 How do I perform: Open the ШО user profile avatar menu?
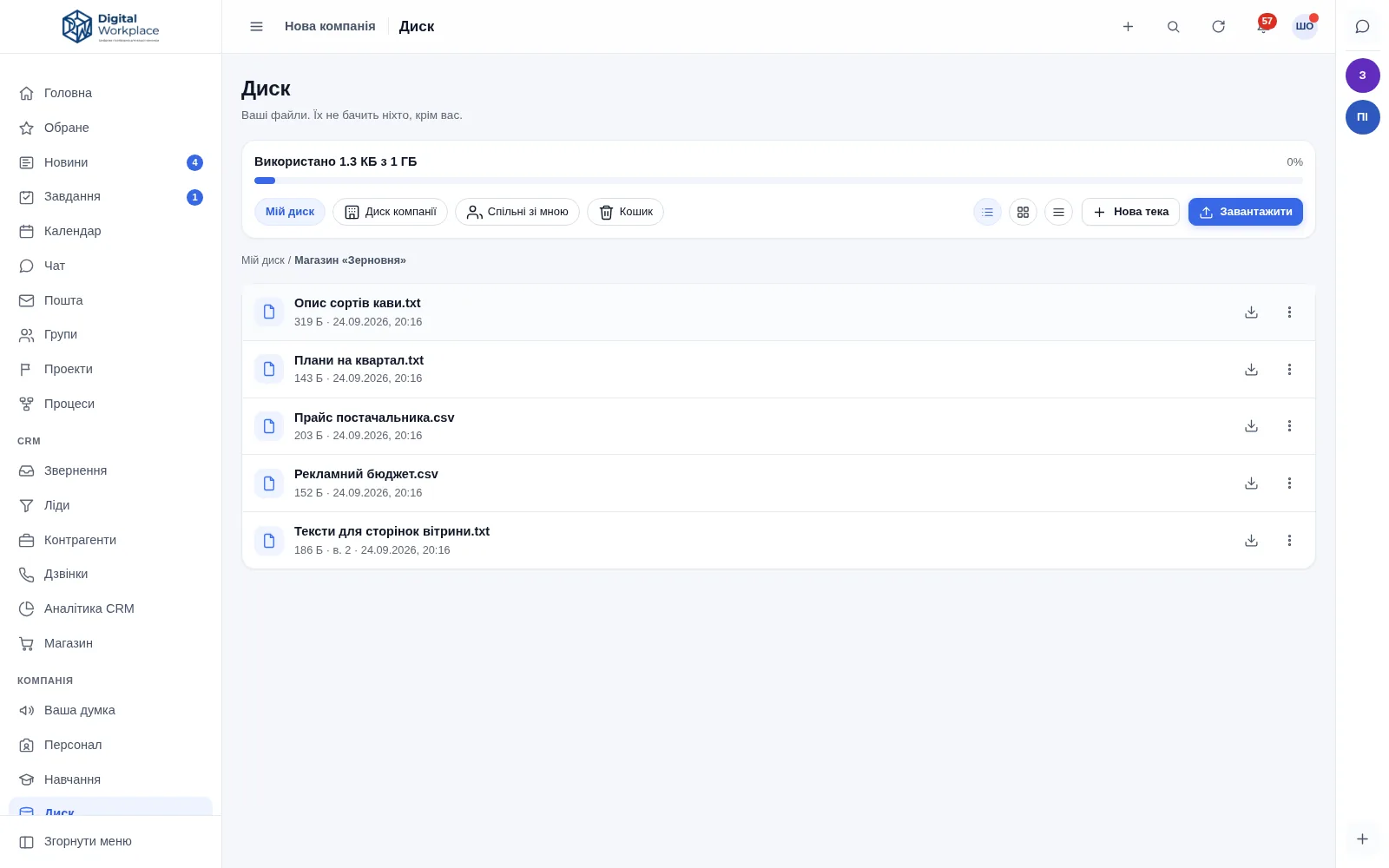click(x=1304, y=27)
